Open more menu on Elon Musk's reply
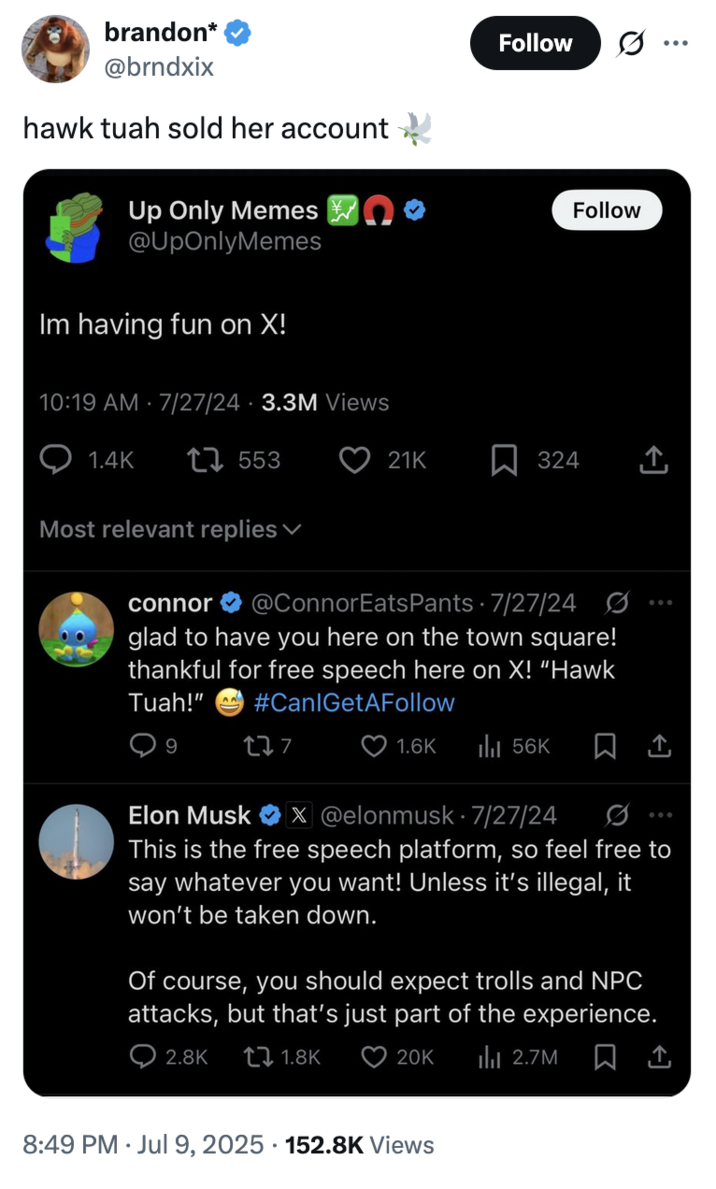The width and height of the screenshot is (716, 1189). pyautogui.click(x=660, y=816)
